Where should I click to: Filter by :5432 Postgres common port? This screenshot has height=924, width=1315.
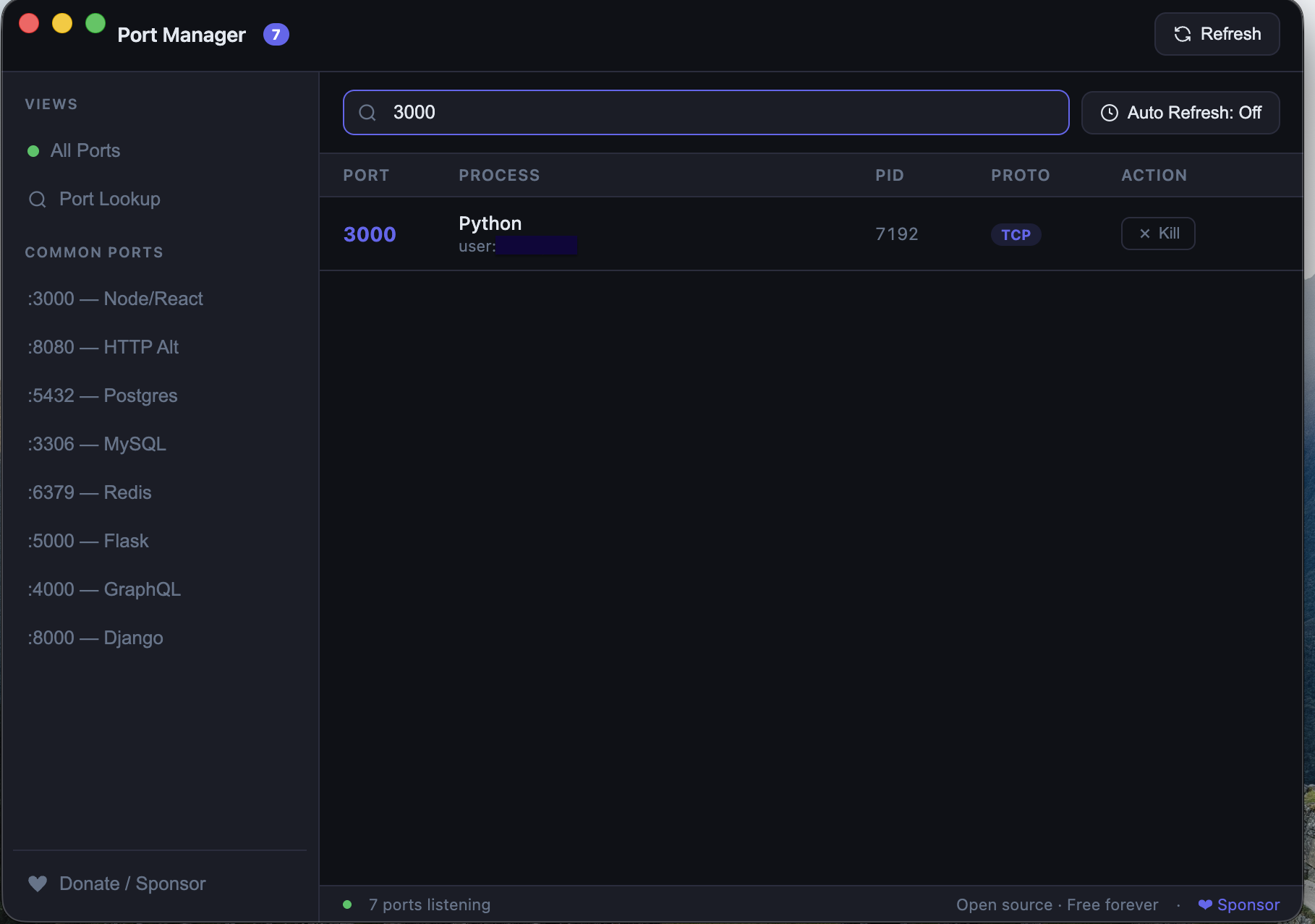pyautogui.click(x=101, y=395)
